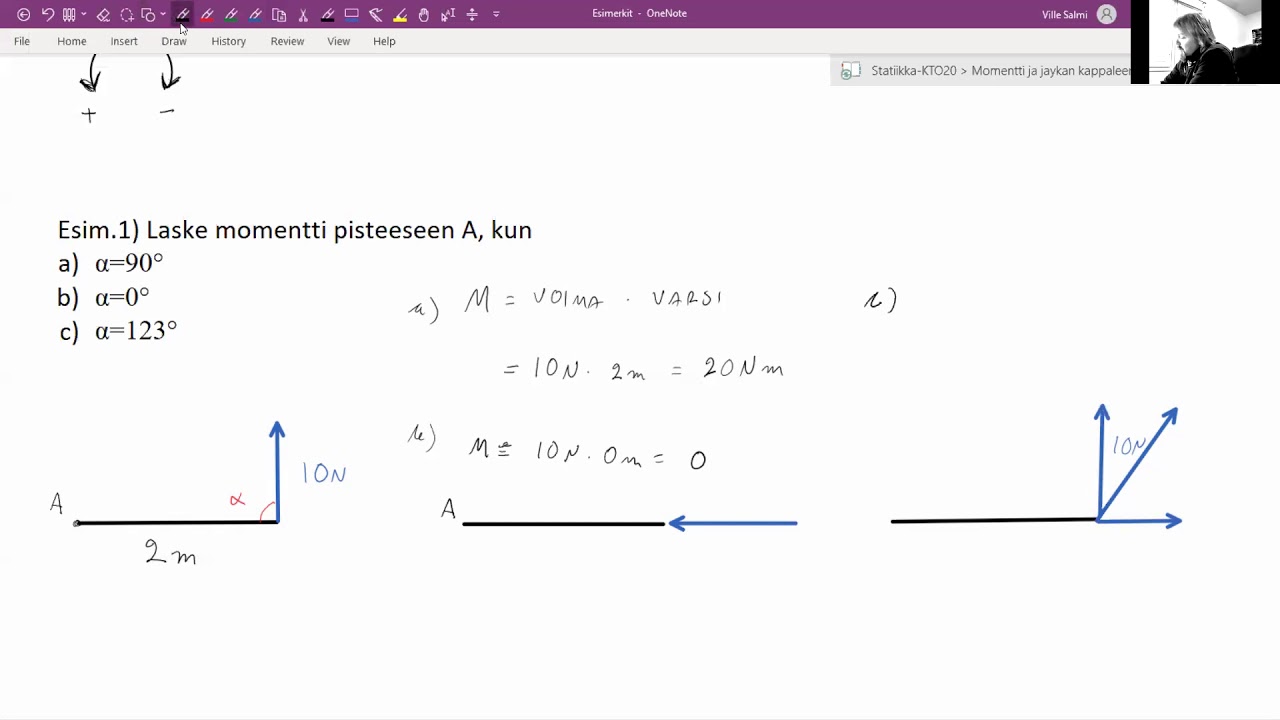1280x720 pixels.
Task: Open the pen set icon
Action: pos(69,14)
